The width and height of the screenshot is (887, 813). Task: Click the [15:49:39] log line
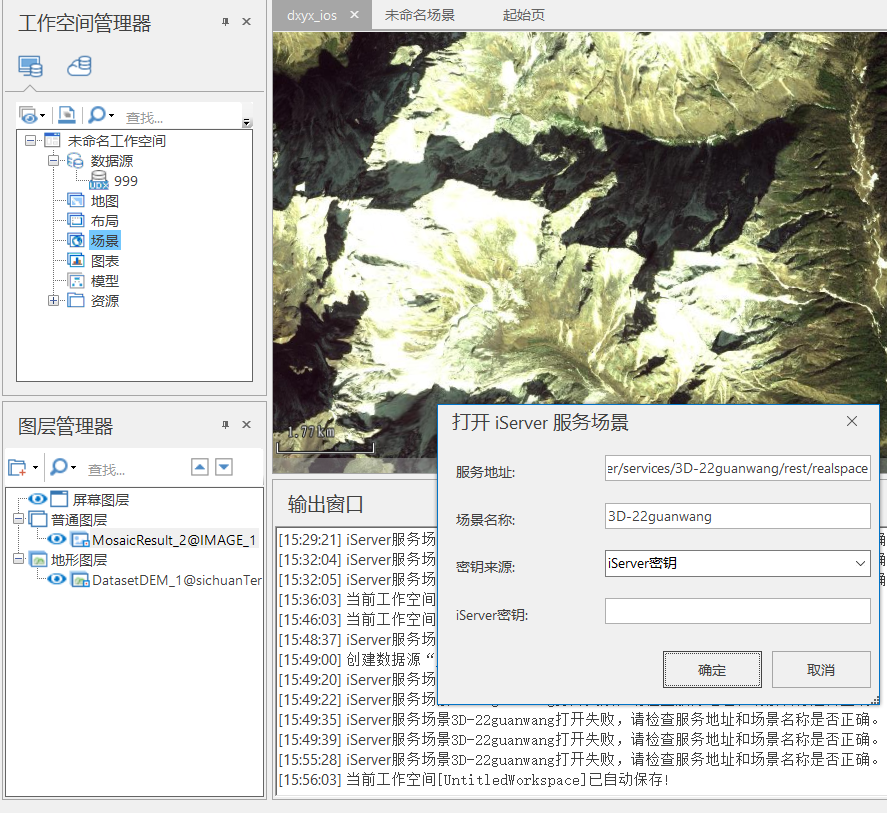pos(579,739)
